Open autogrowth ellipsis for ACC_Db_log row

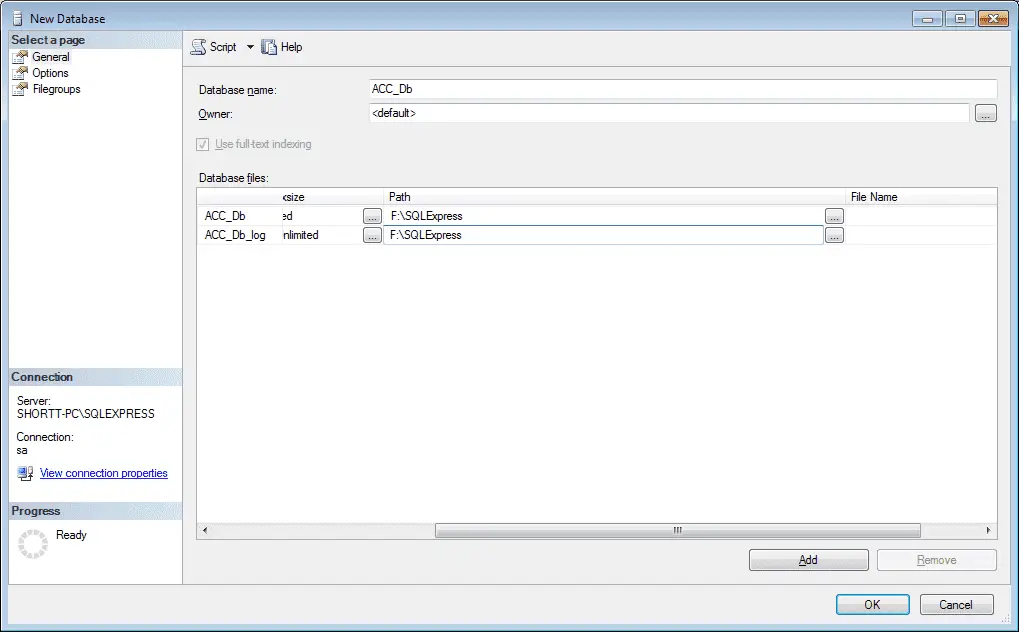click(372, 235)
